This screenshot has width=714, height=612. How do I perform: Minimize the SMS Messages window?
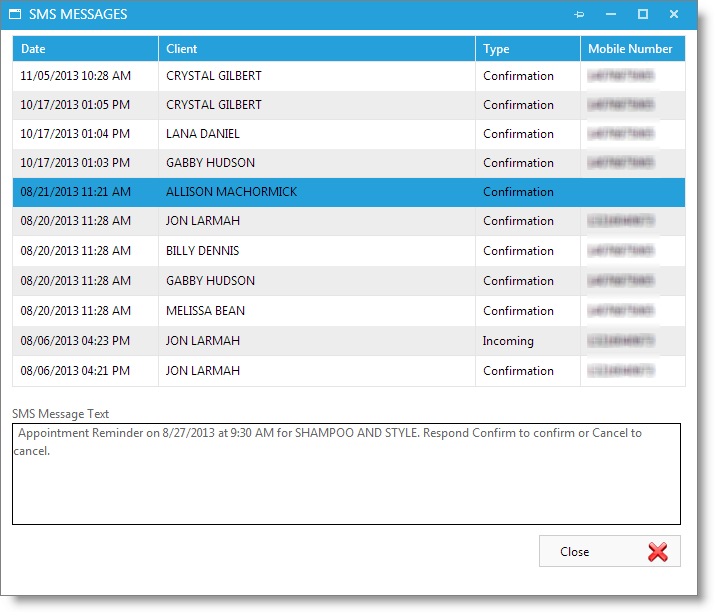(x=611, y=15)
